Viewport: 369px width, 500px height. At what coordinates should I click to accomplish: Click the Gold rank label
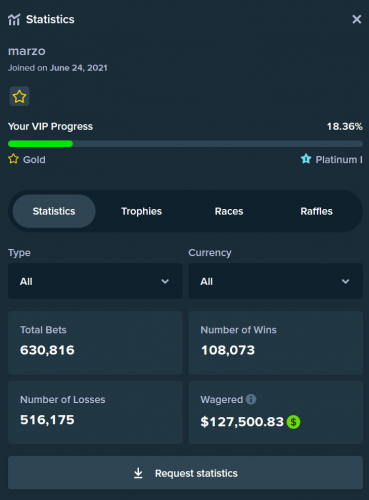point(34,159)
